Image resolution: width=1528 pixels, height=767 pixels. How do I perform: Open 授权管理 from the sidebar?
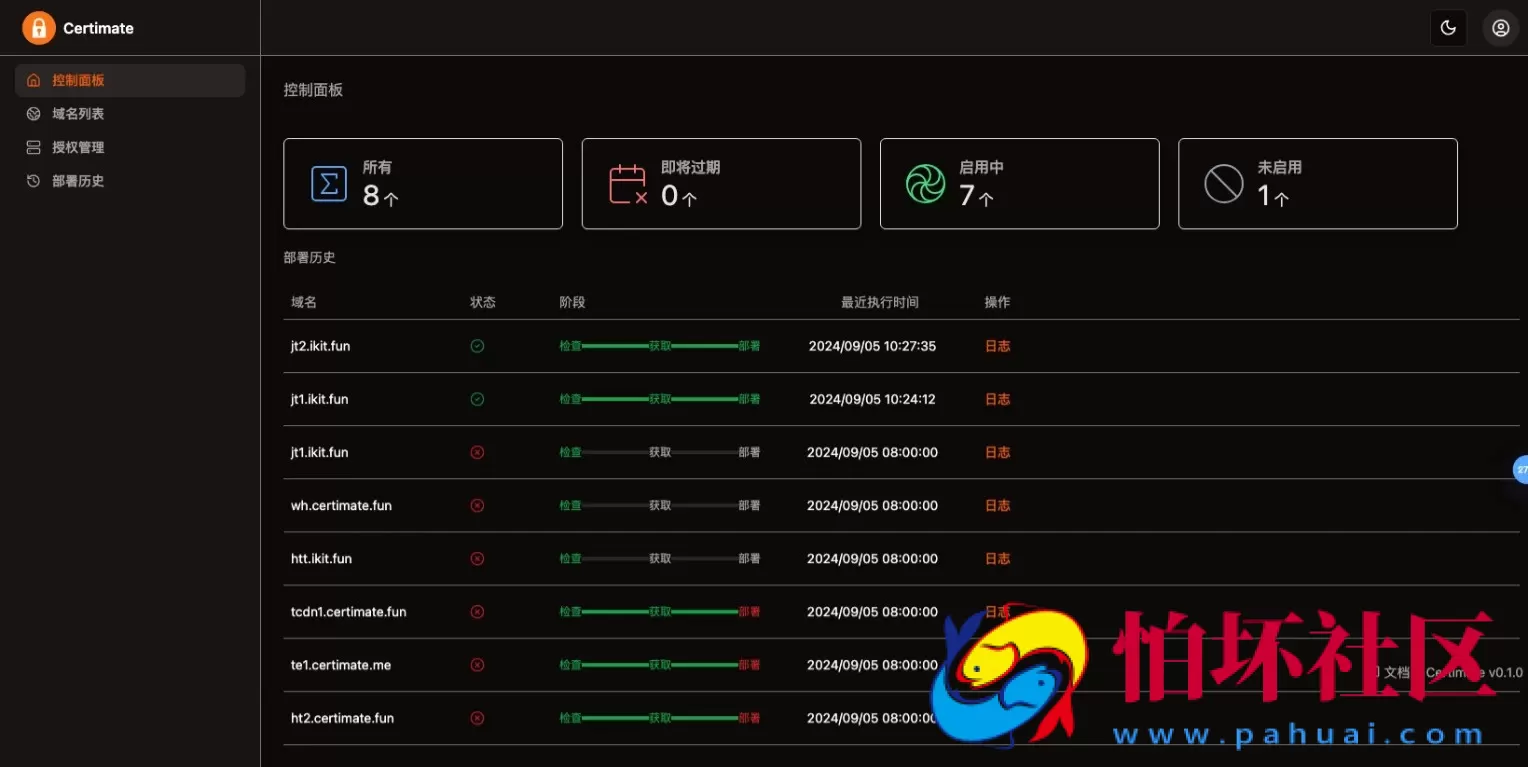pos(78,147)
